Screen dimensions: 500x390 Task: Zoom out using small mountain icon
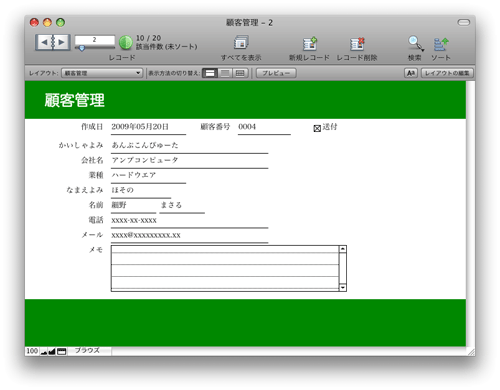click(x=44, y=351)
